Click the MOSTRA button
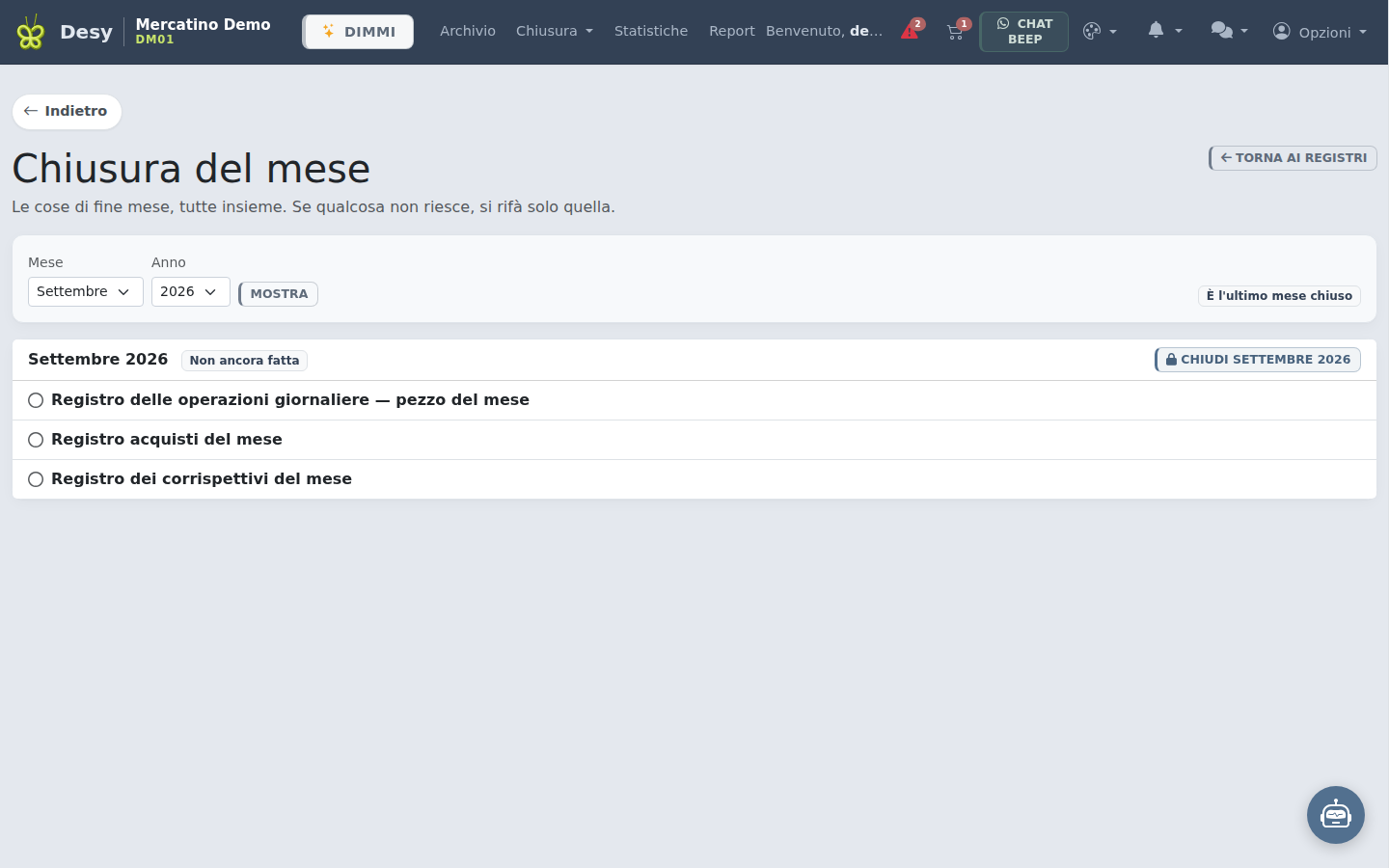This screenshot has width=1389, height=868. point(279,294)
